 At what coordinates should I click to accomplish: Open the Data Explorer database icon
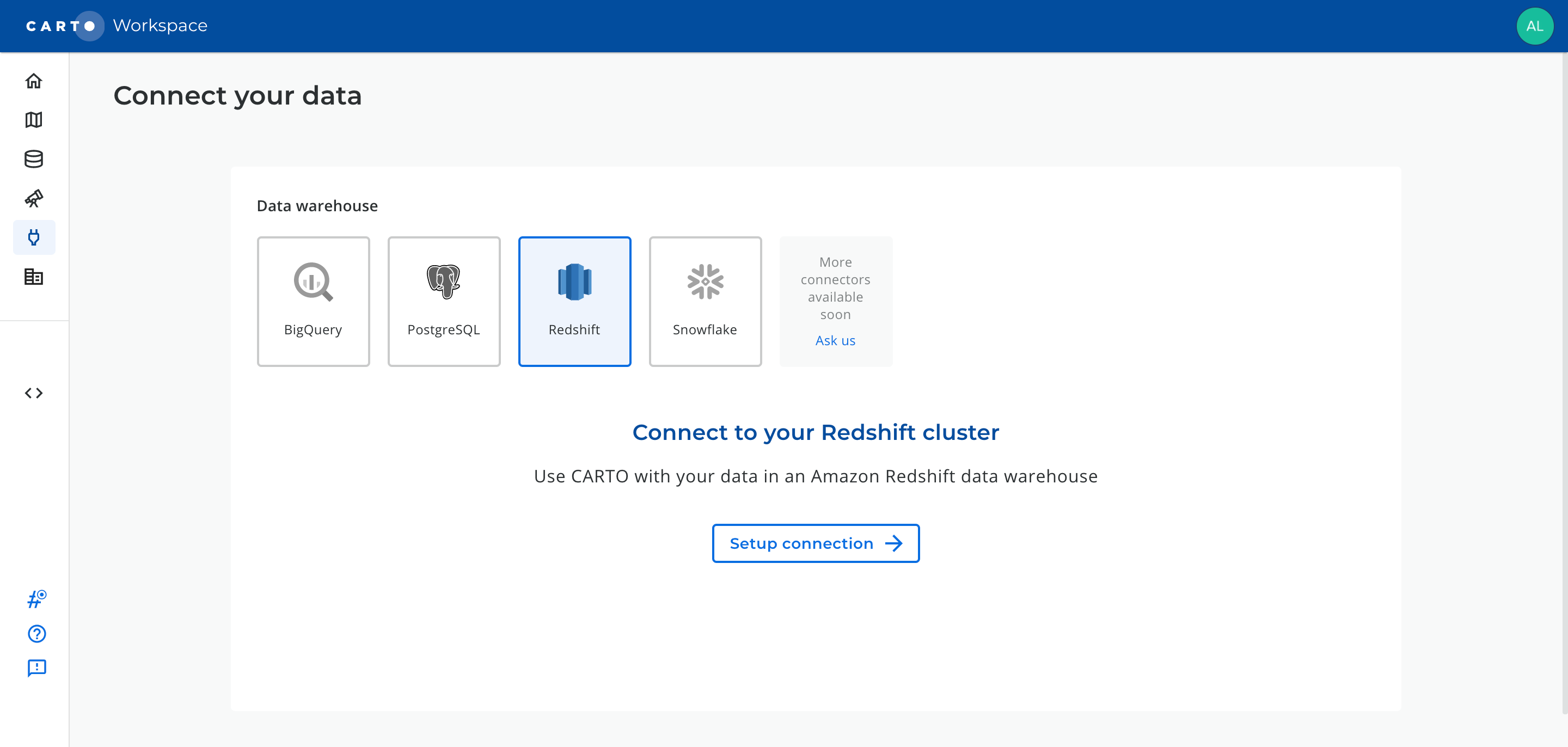[x=34, y=159]
